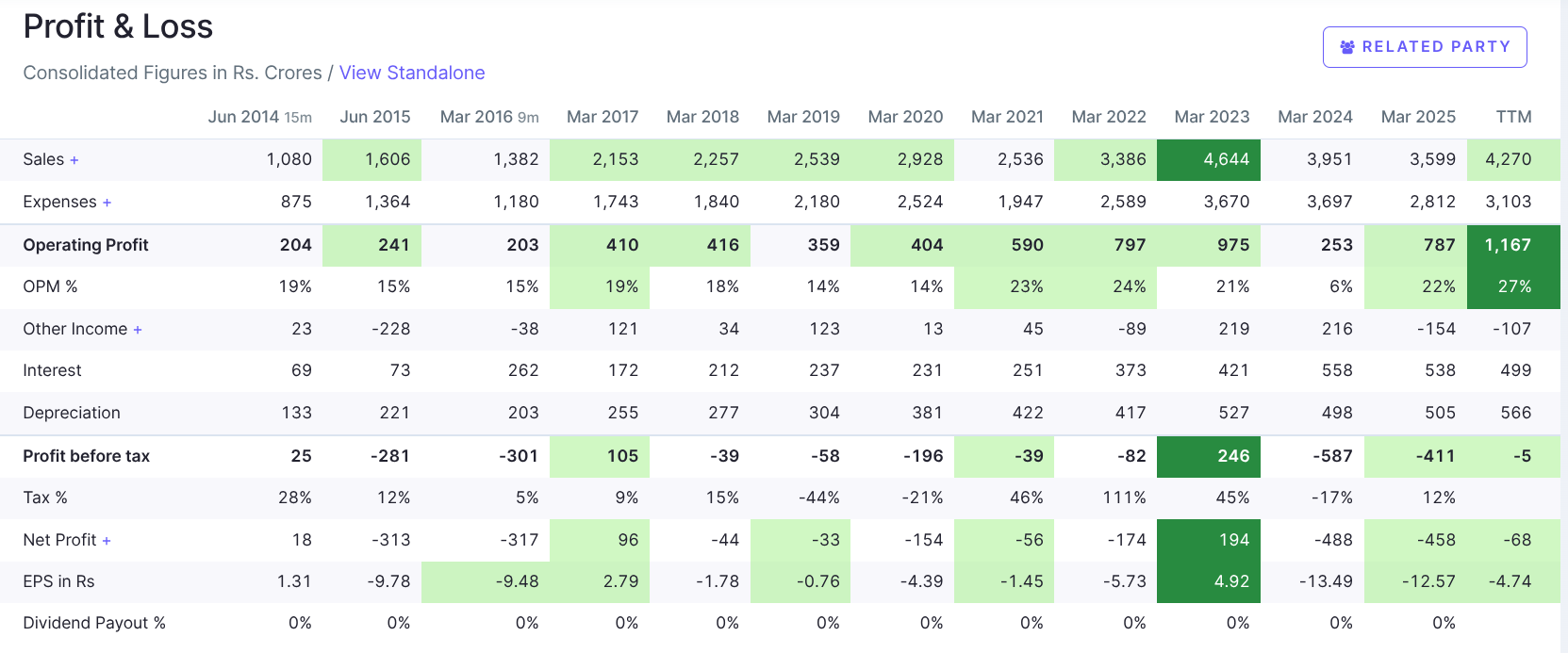Image resolution: width=1568 pixels, height=653 pixels.
Task: Click the Related Party button text
Action: [1435, 47]
